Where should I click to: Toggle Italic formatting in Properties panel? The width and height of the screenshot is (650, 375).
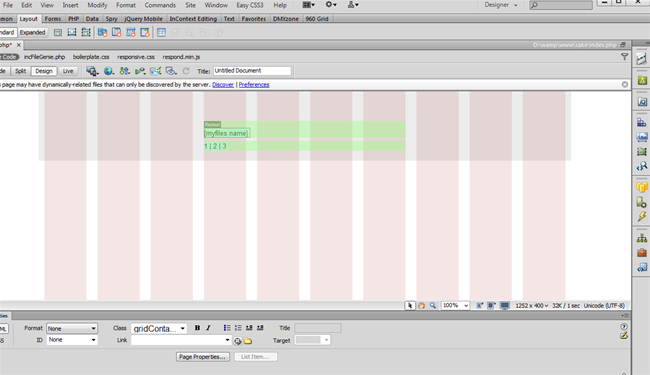pos(208,328)
